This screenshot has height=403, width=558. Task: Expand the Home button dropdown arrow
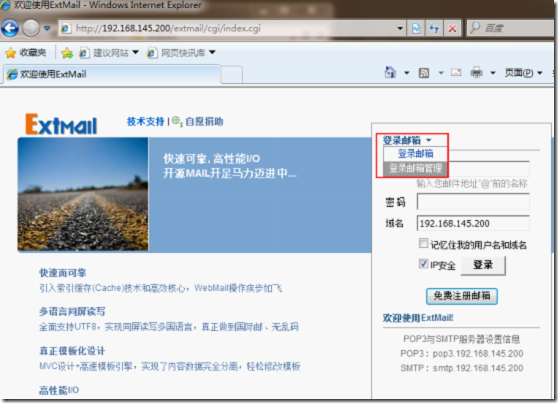click(406, 73)
